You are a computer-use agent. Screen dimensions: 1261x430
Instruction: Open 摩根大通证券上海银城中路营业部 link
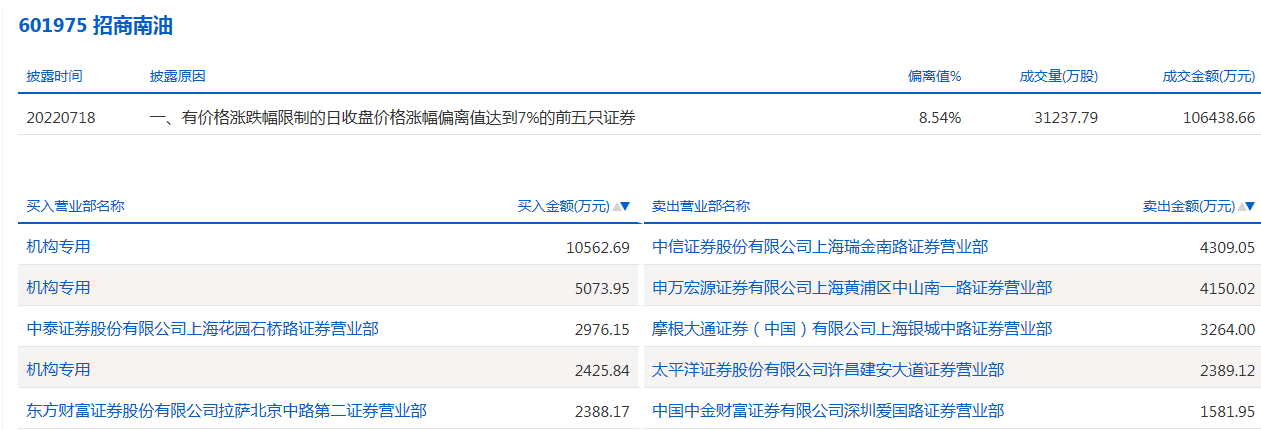coord(852,328)
